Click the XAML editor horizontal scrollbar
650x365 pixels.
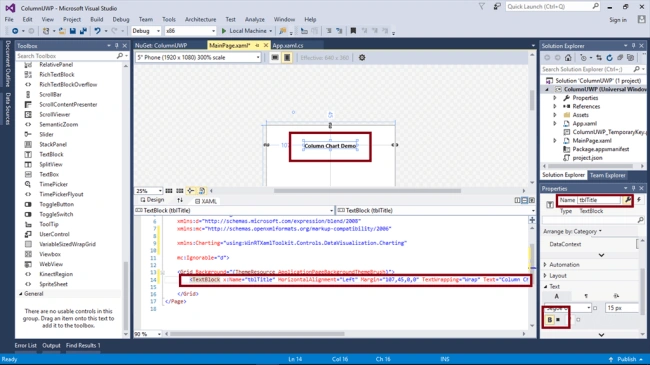click(257, 334)
